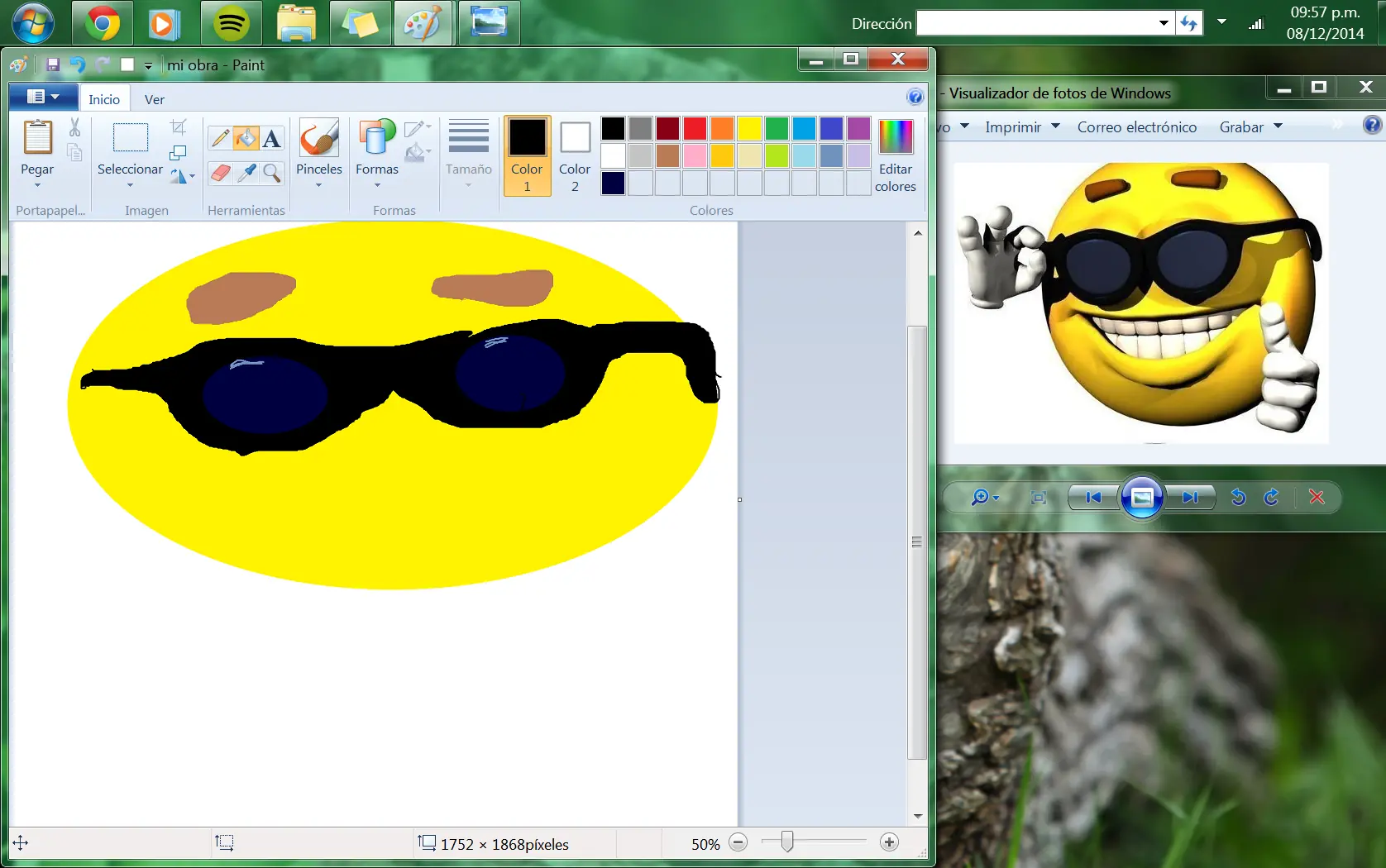Click the Editar colores rainbow icon

(x=896, y=136)
